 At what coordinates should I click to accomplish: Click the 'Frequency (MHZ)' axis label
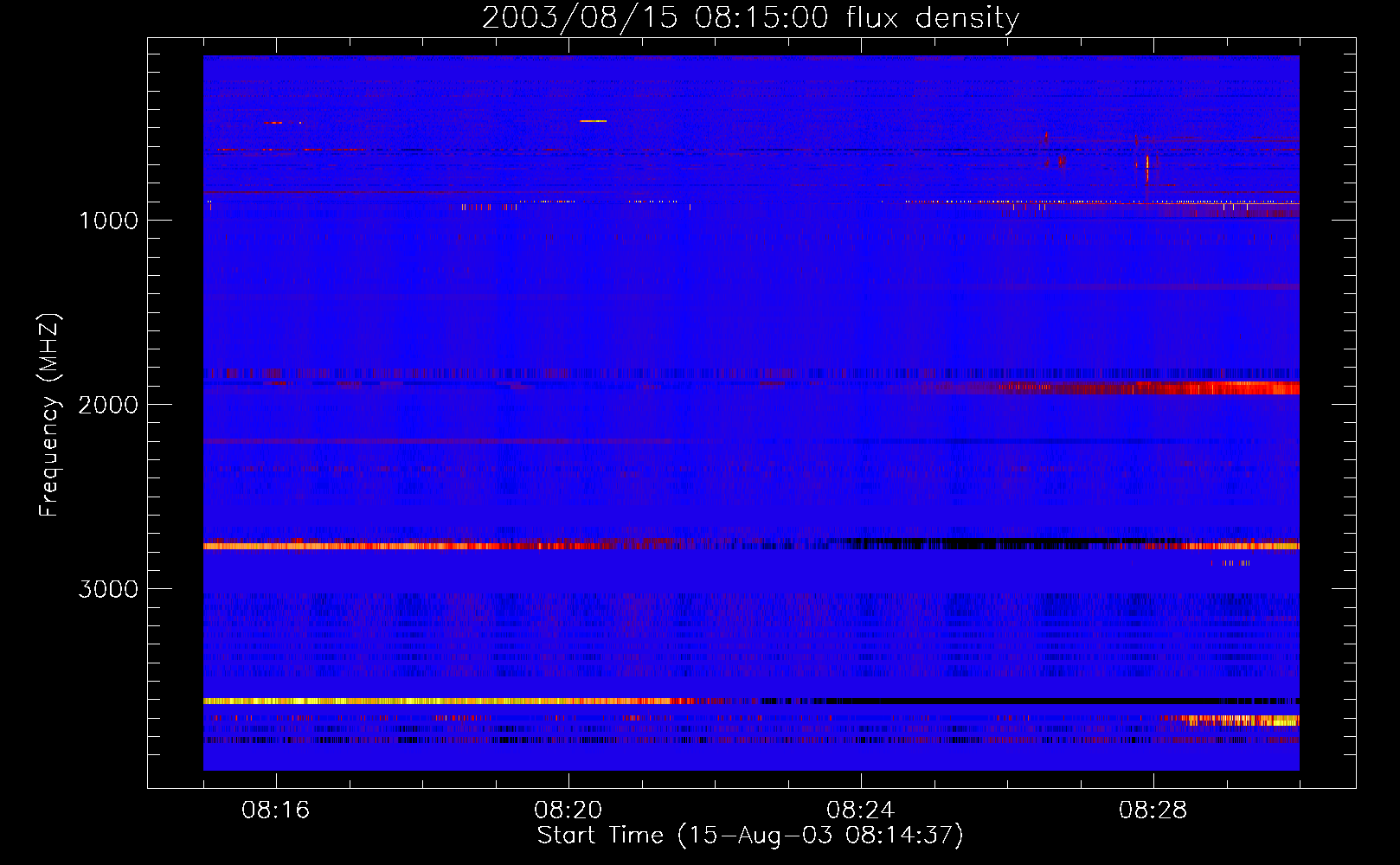pyautogui.click(x=49, y=415)
